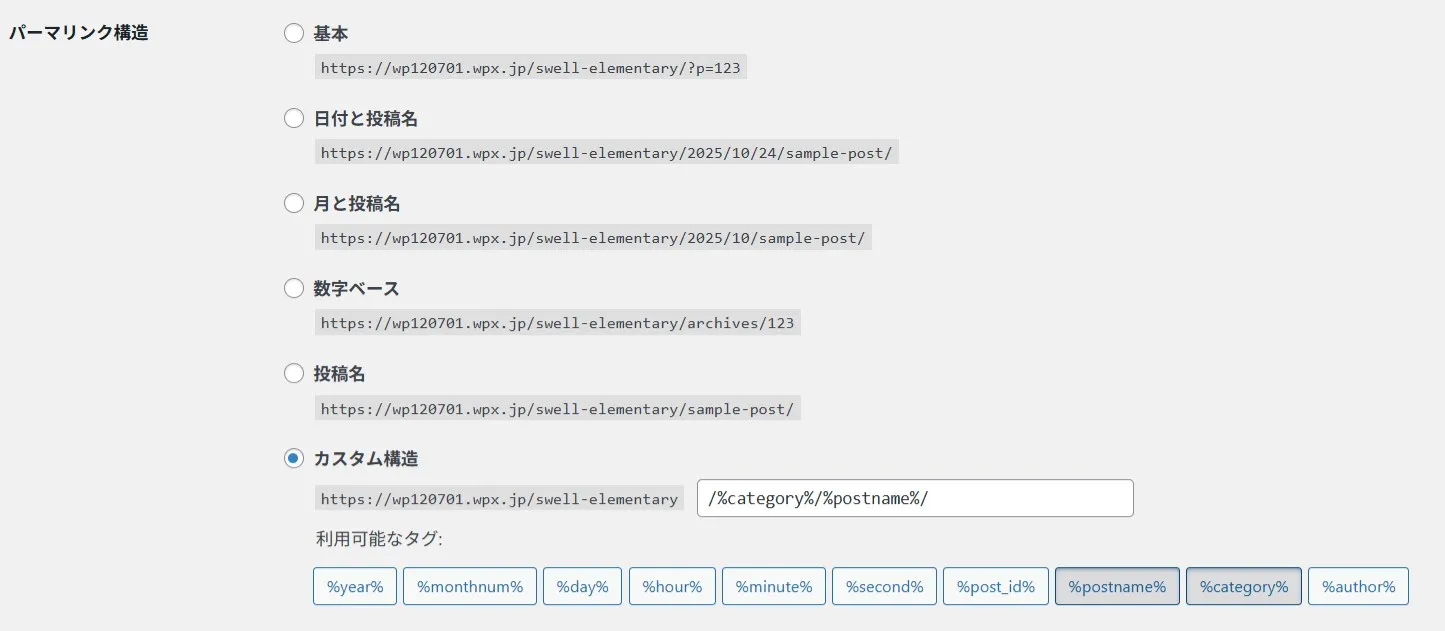The height and width of the screenshot is (631, 1445).
Task: Select the 基本 permalink URL preview text
Action: (531, 67)
